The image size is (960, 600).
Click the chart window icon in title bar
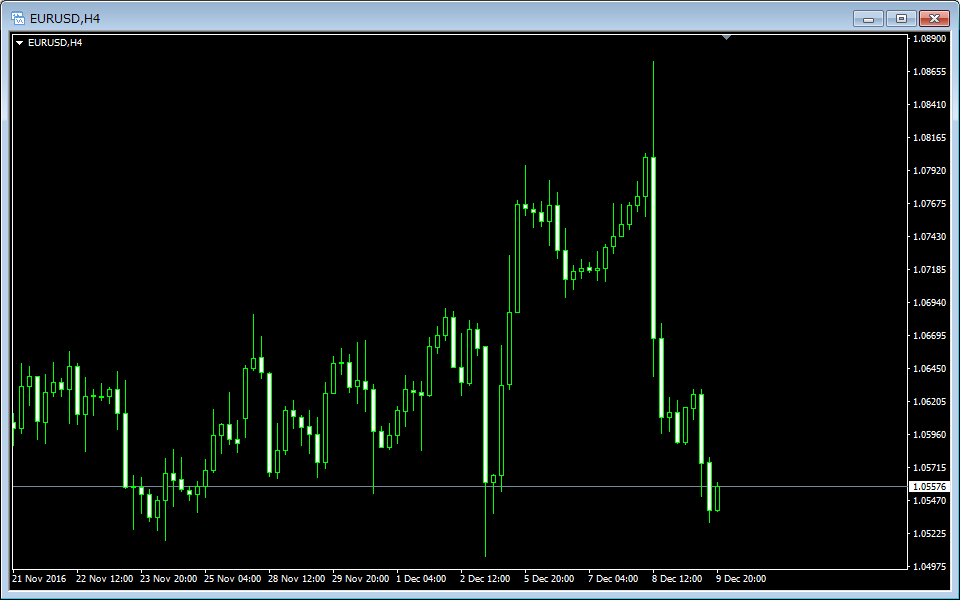[x=18, y=18]
